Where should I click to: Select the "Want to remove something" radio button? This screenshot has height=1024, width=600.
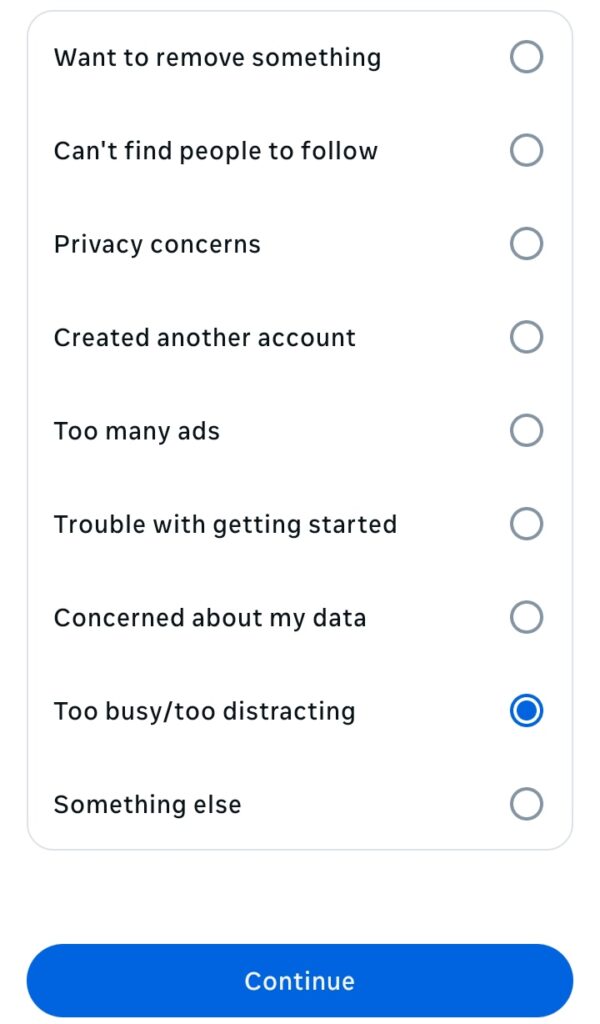click(x=526, y=58)
